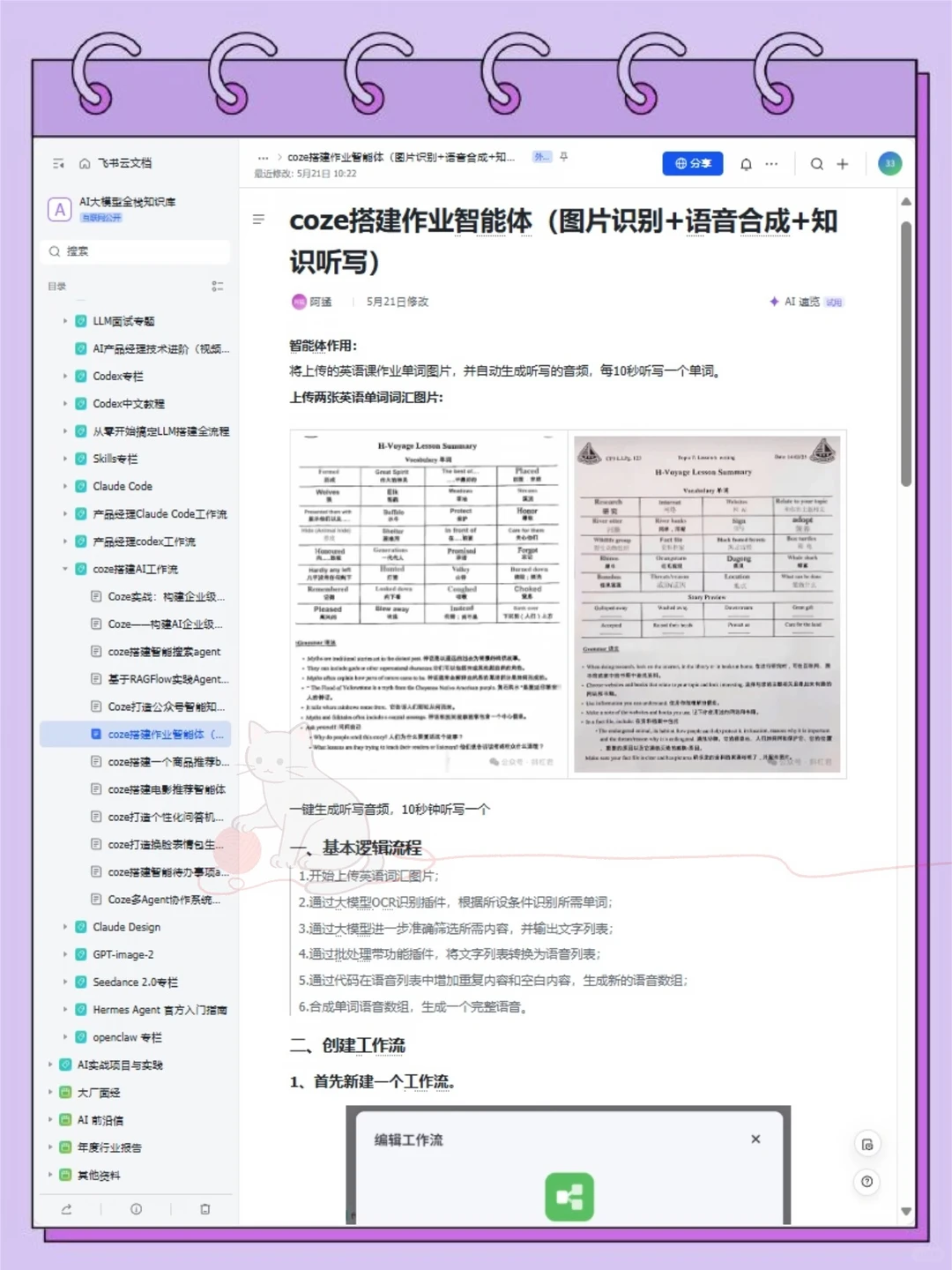The width and height of the screenshot is (952, 1270).
Task: Open AI 速览 summary link
Action: coord(807,302)
